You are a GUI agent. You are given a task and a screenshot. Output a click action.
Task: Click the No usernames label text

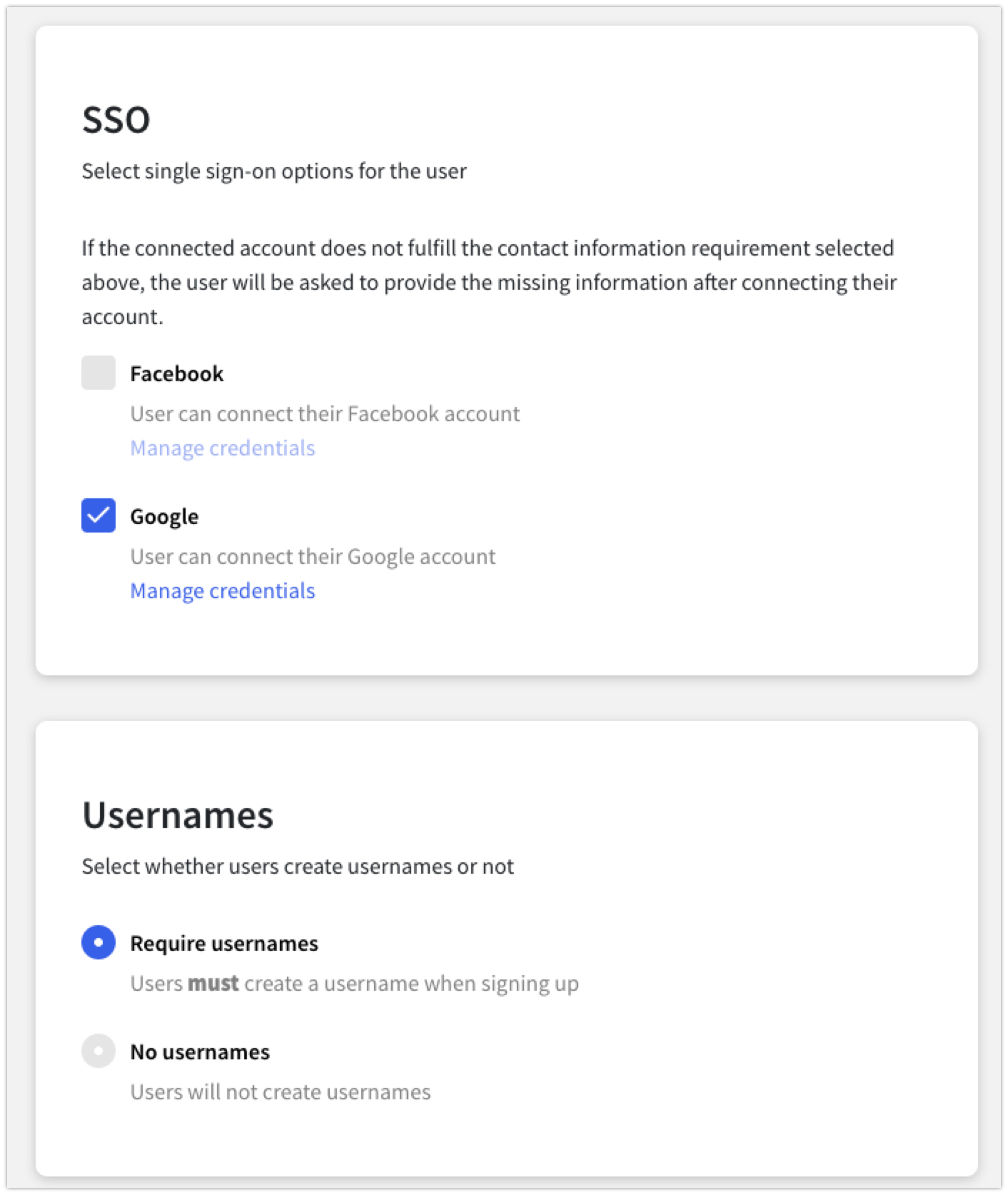pyautogui.click(x=200, y=1051)
